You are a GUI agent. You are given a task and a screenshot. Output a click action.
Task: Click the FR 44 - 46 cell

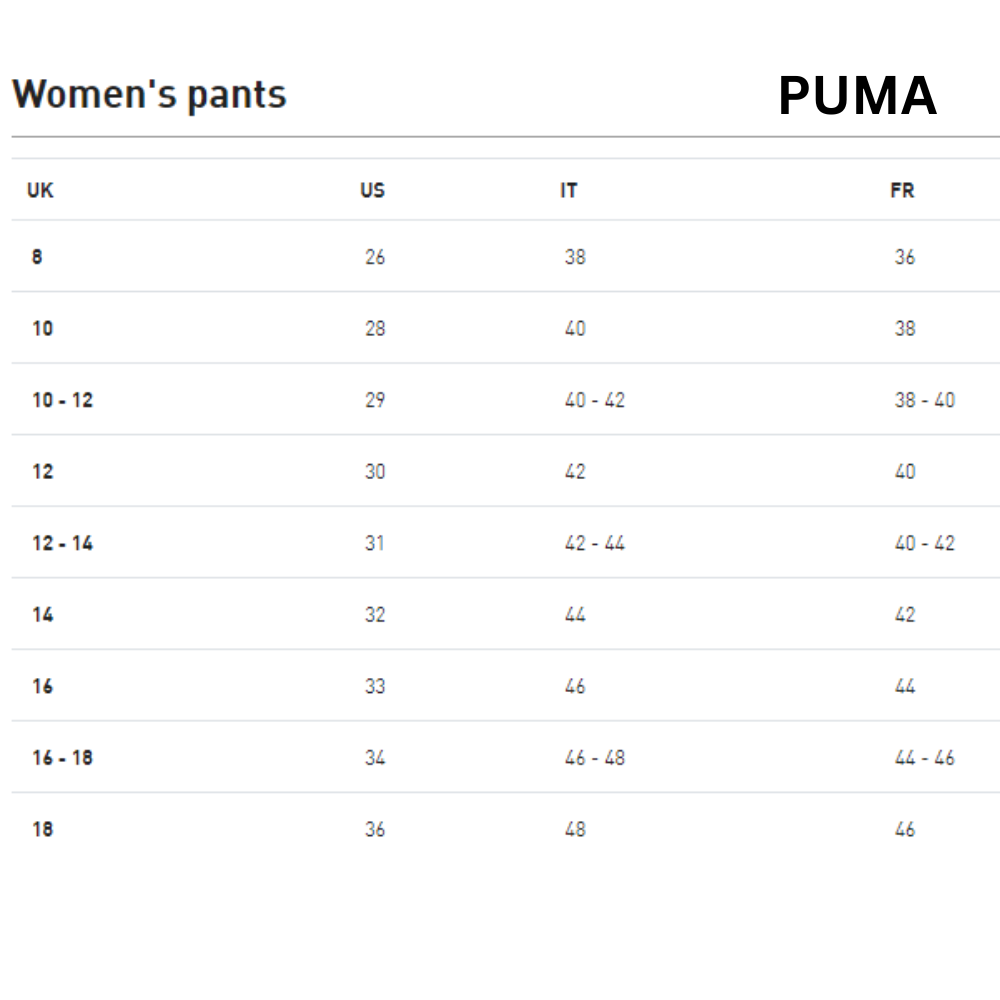pos(924,758)
